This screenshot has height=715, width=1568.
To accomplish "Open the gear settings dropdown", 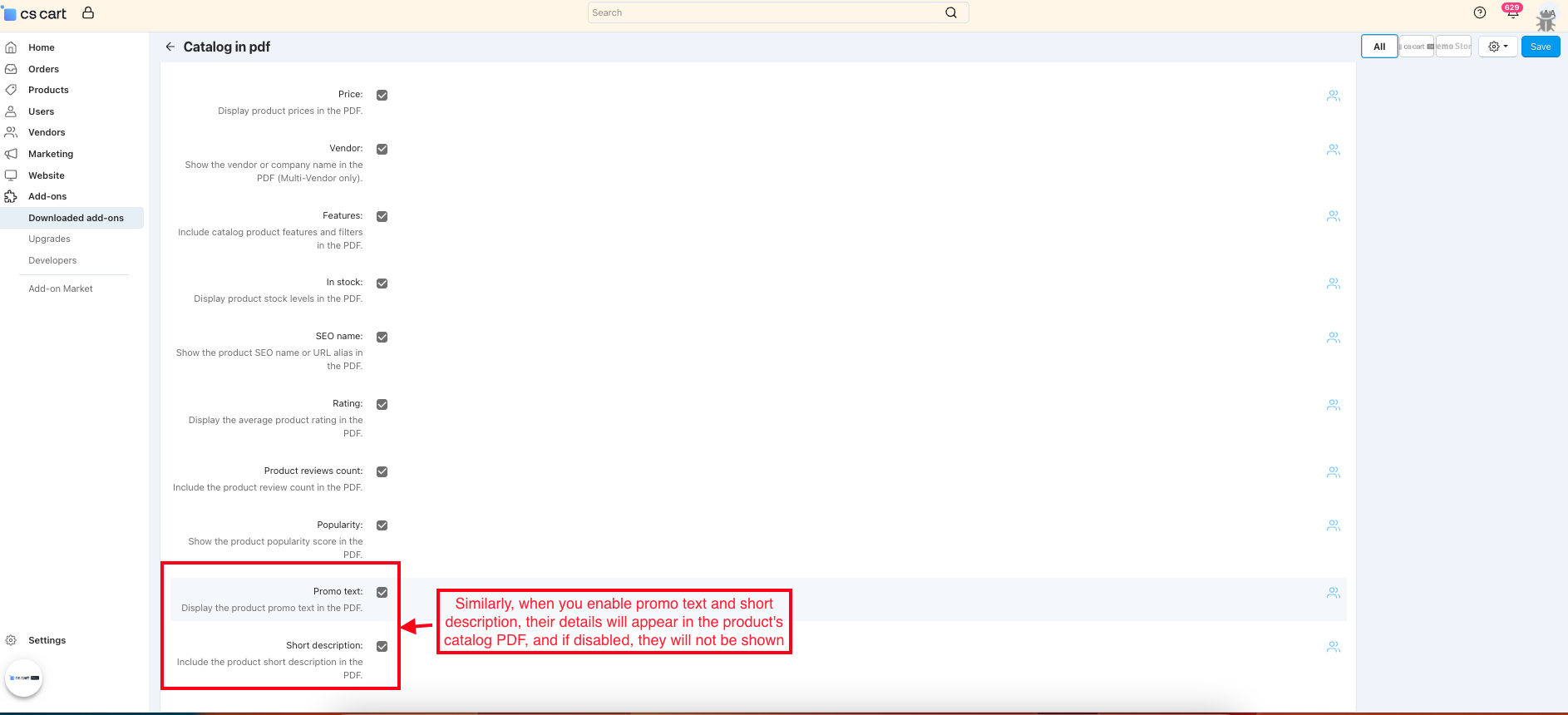I will tap(1497, 47).
